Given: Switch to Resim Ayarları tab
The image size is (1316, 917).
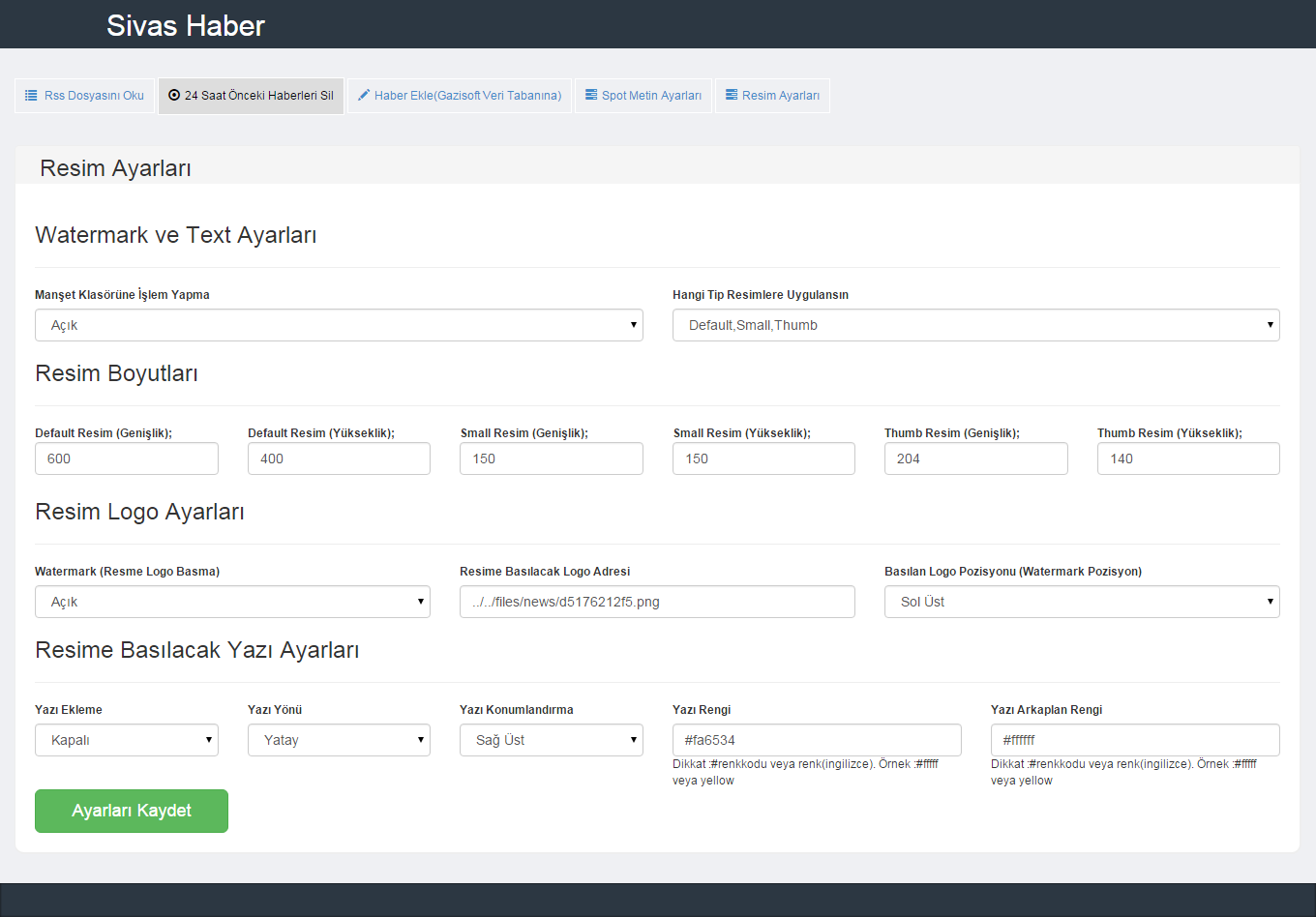Looking at the screenshot, I should point(772,96).
